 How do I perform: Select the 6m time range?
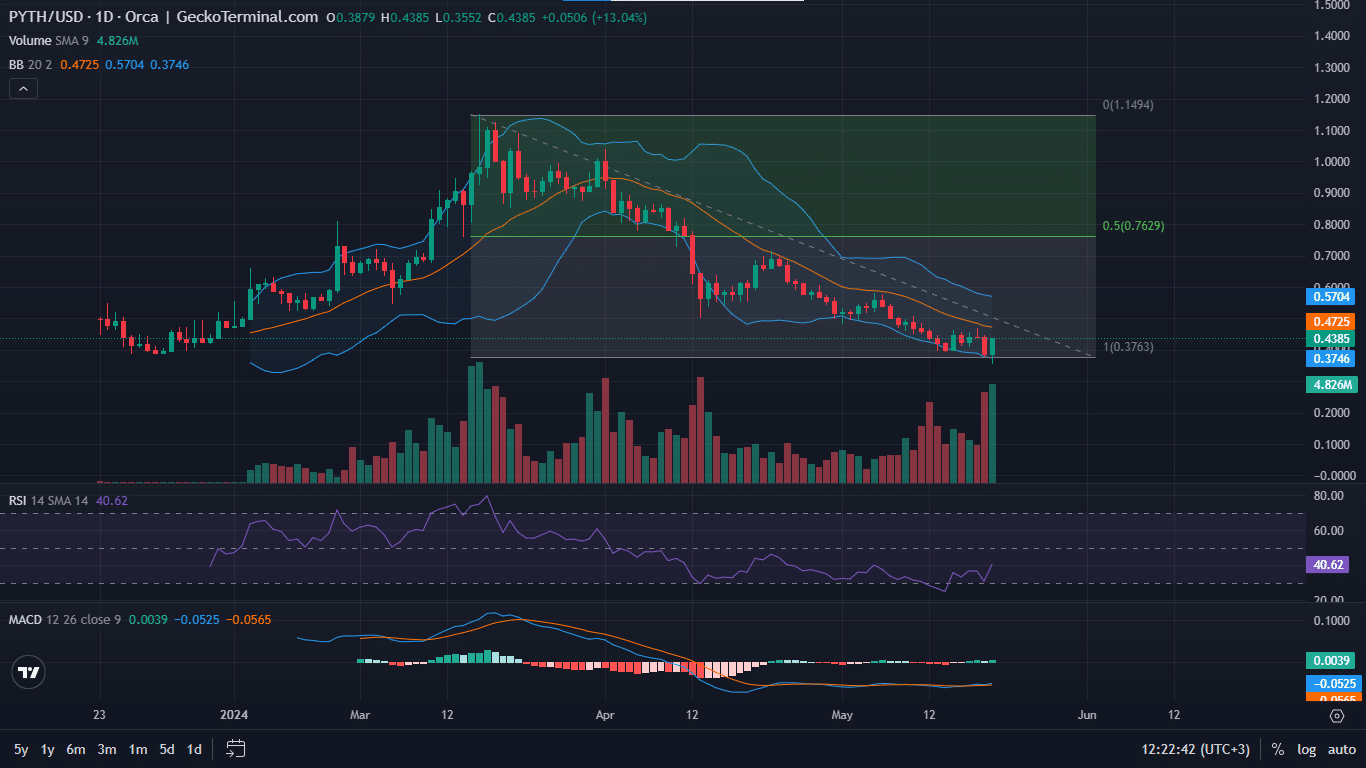[76, 749]
